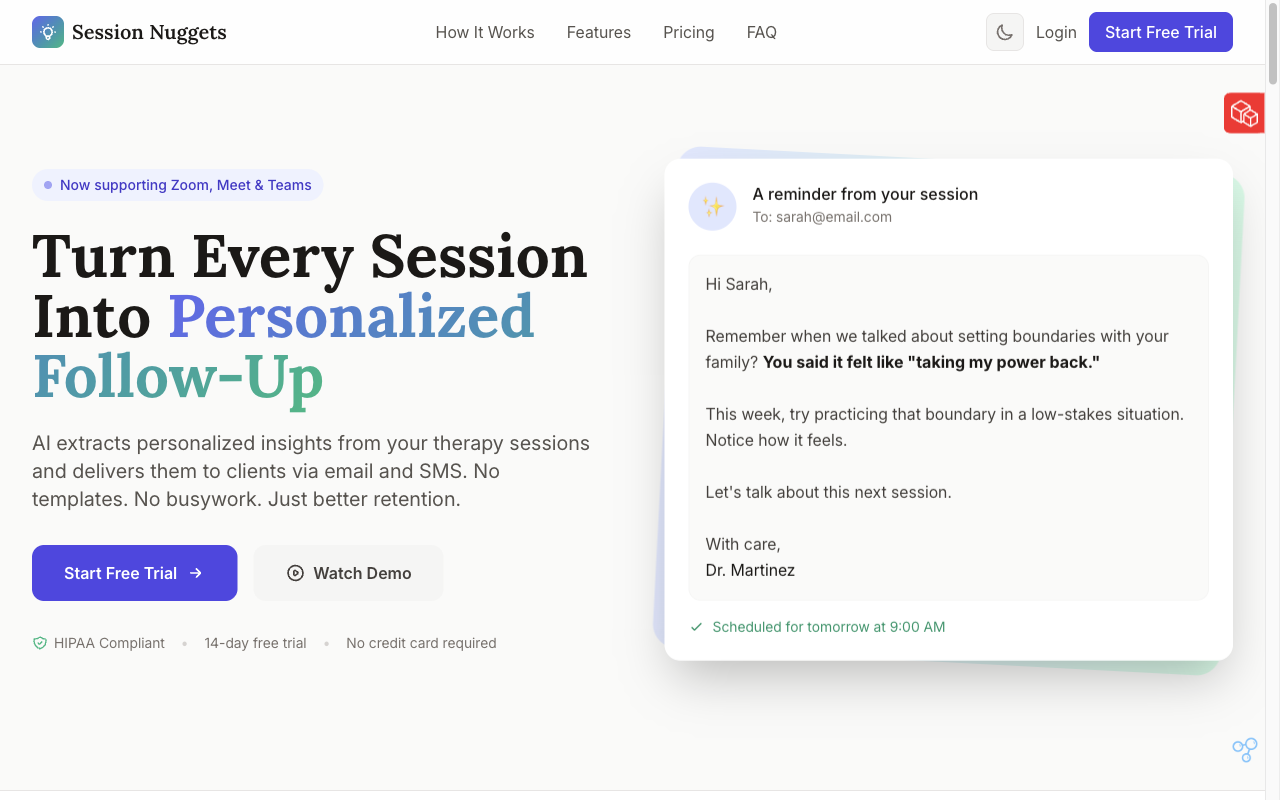Click the Login link
1280x800 pixels.
pos(1056,32)
